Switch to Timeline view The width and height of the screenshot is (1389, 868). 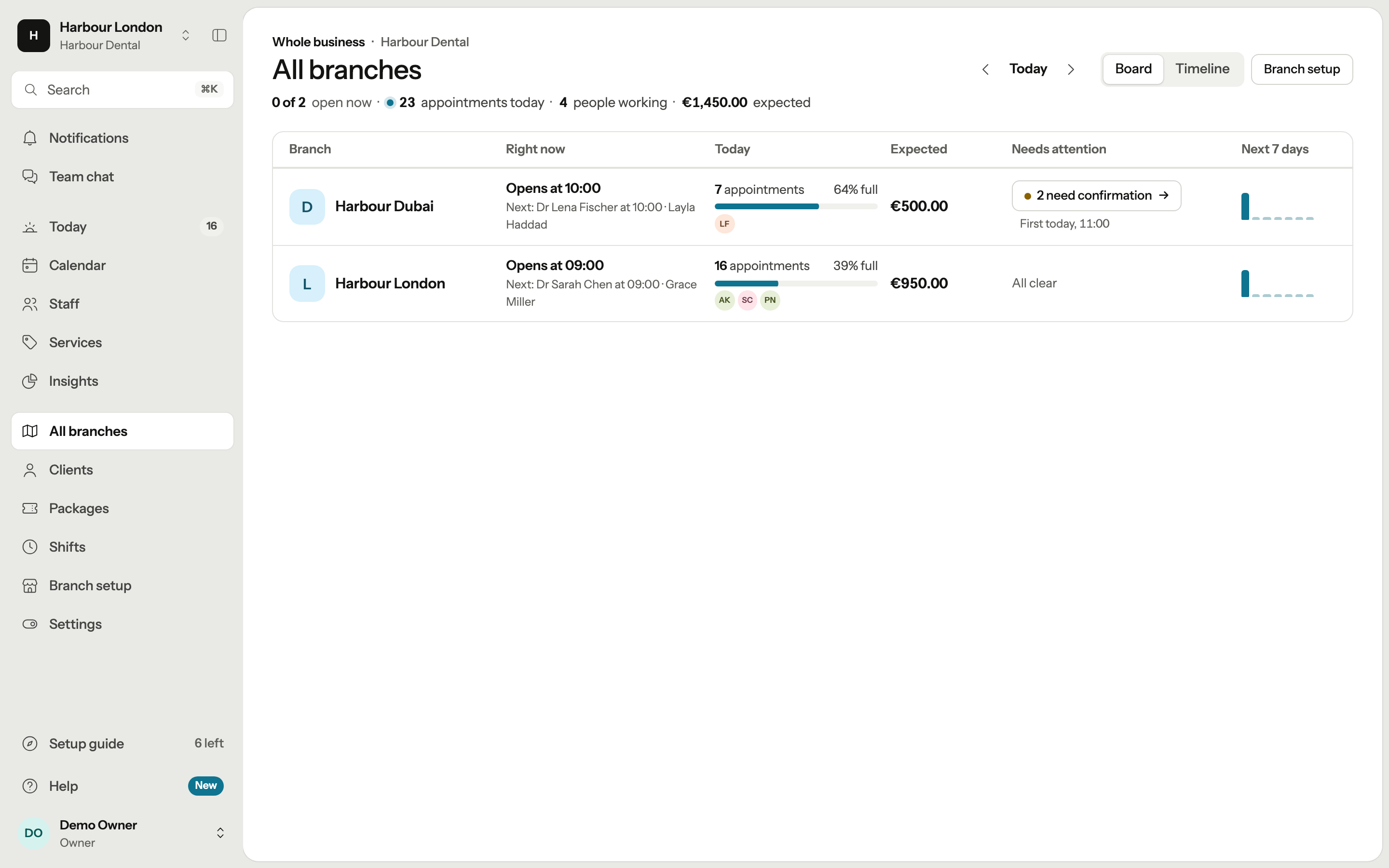point(1202,69)
